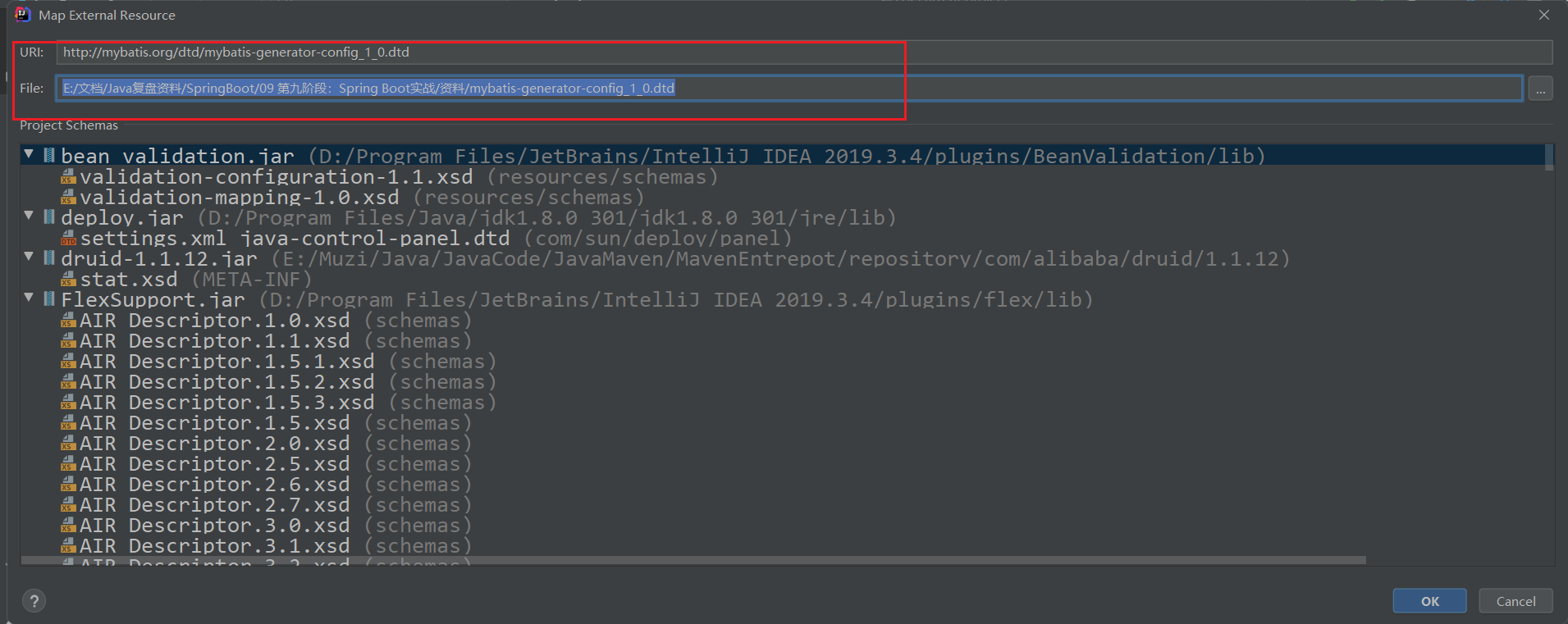Image resolution: width=1568 pixels, height=624 pixels.
Task: Select the FlexSupport.jar row text
Action: (x=577, y=299)
